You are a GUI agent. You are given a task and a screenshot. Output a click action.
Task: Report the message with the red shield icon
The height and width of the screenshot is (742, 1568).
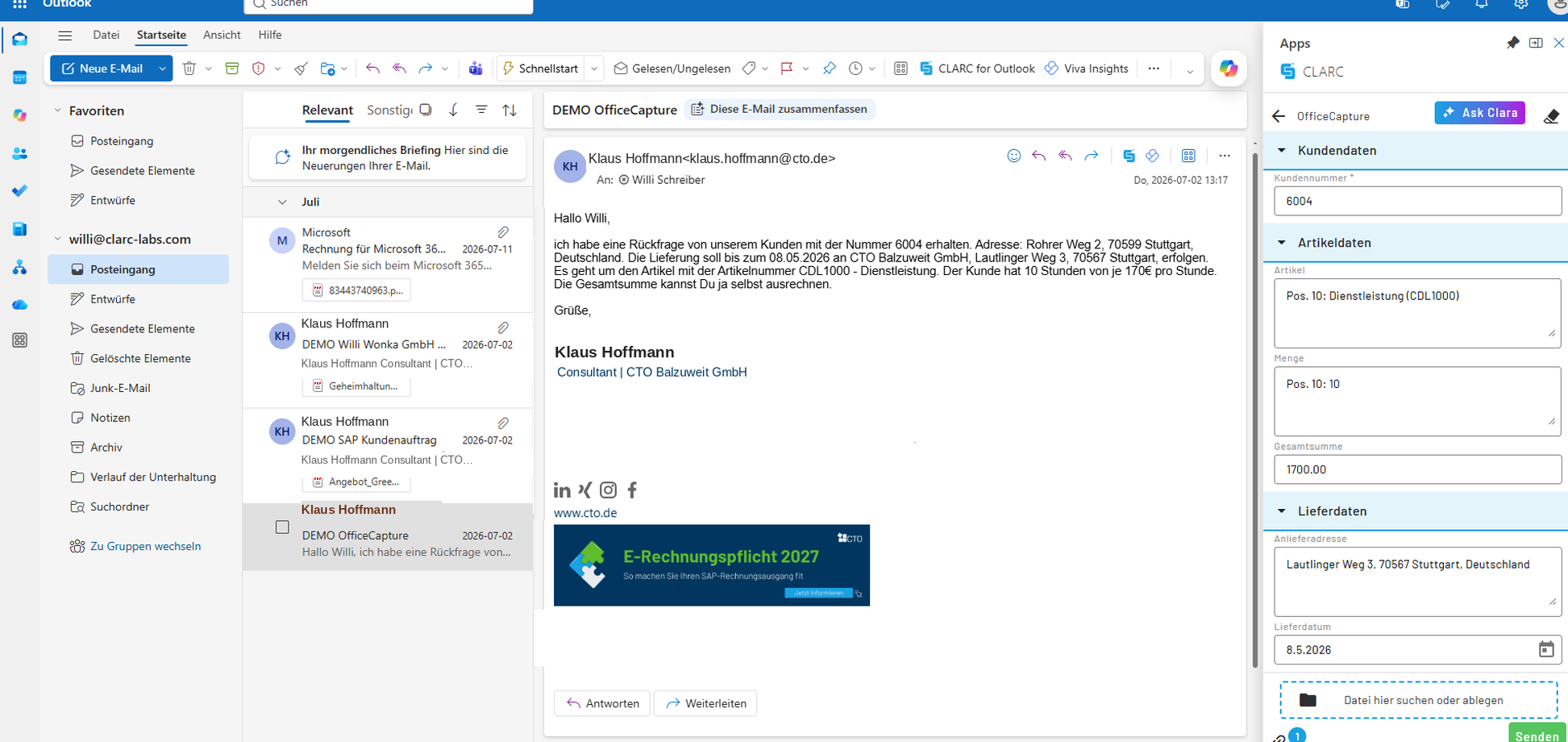[259, 69]
